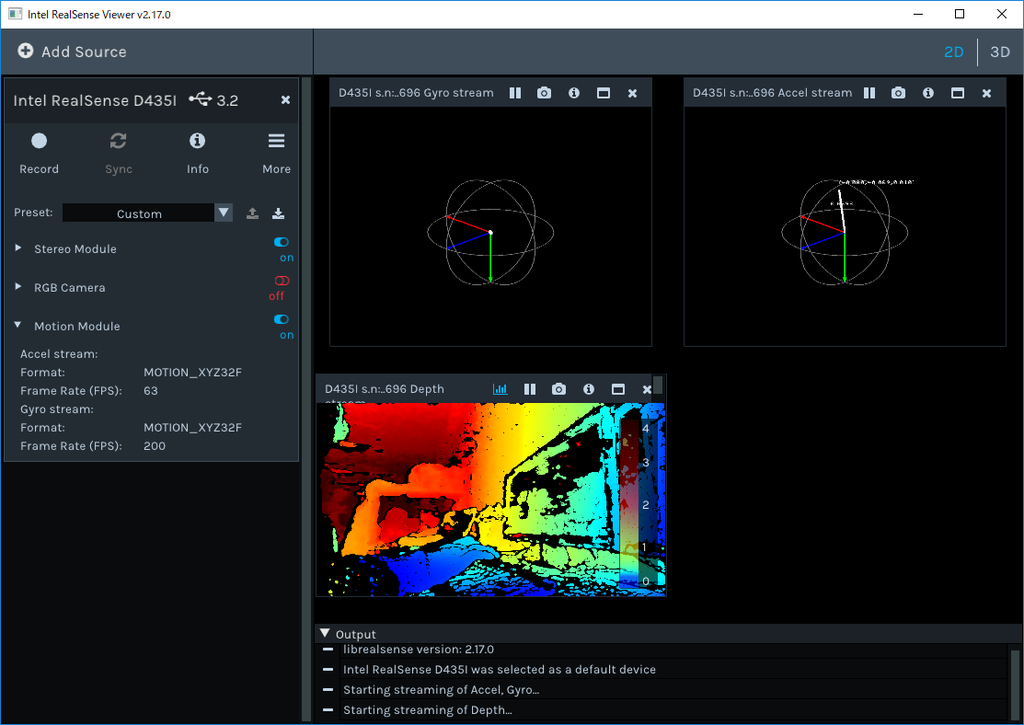1024x725 pixels.
Task: Pause the Depth stream
Action: coord(530,389)
